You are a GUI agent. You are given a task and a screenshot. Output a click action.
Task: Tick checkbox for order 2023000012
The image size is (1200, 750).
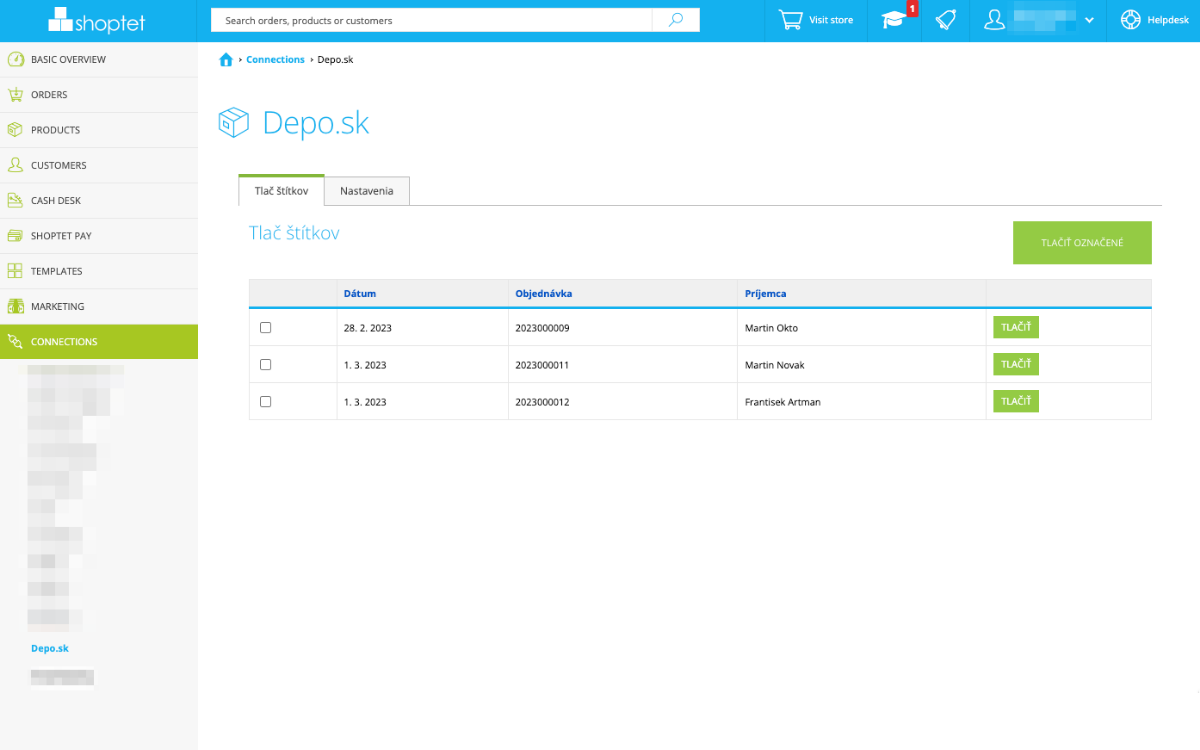[x=265, y=401]
